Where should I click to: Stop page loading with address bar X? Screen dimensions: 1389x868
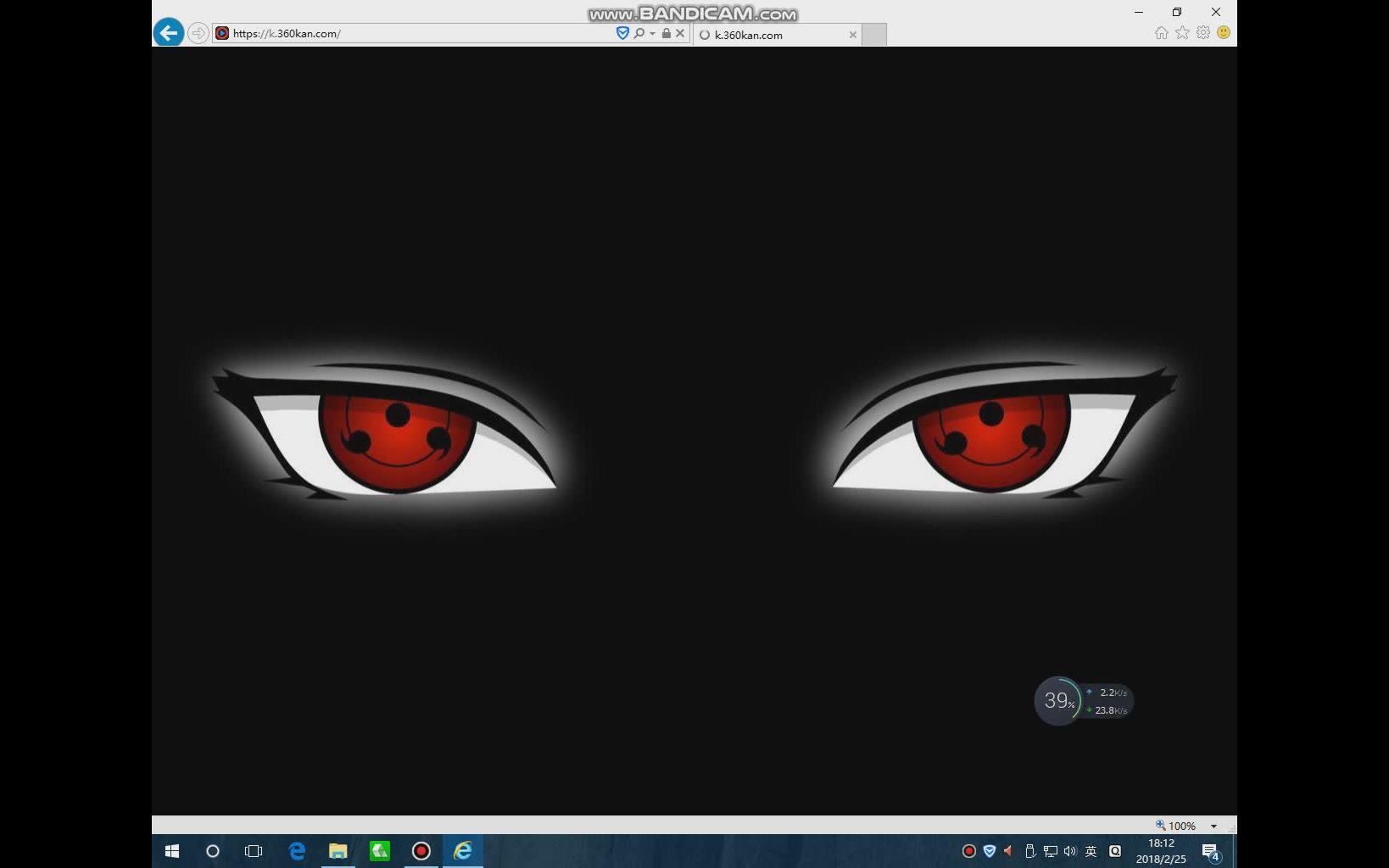tap(680, 33)
